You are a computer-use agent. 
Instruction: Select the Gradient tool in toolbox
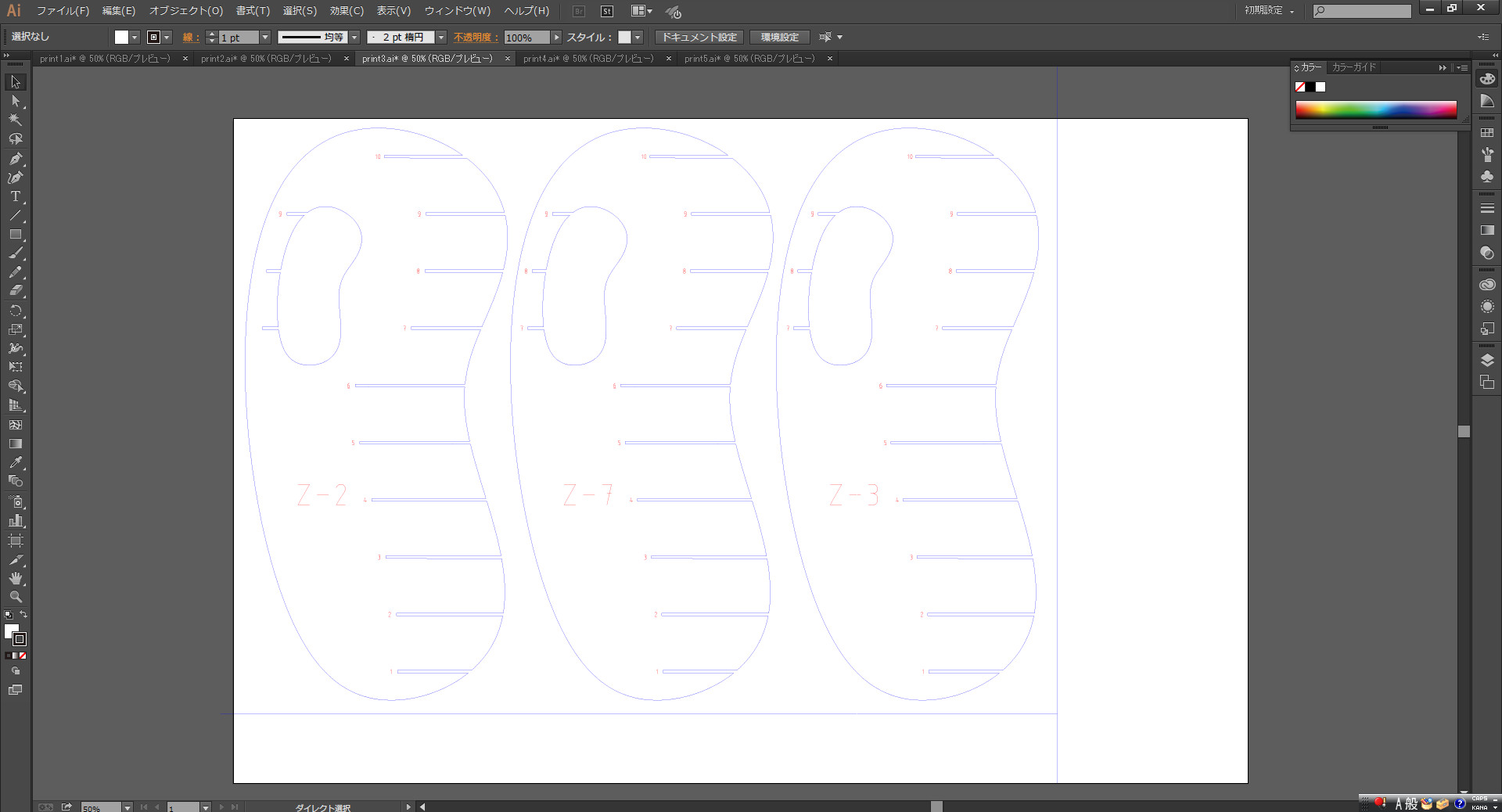[x=16, y=444]
